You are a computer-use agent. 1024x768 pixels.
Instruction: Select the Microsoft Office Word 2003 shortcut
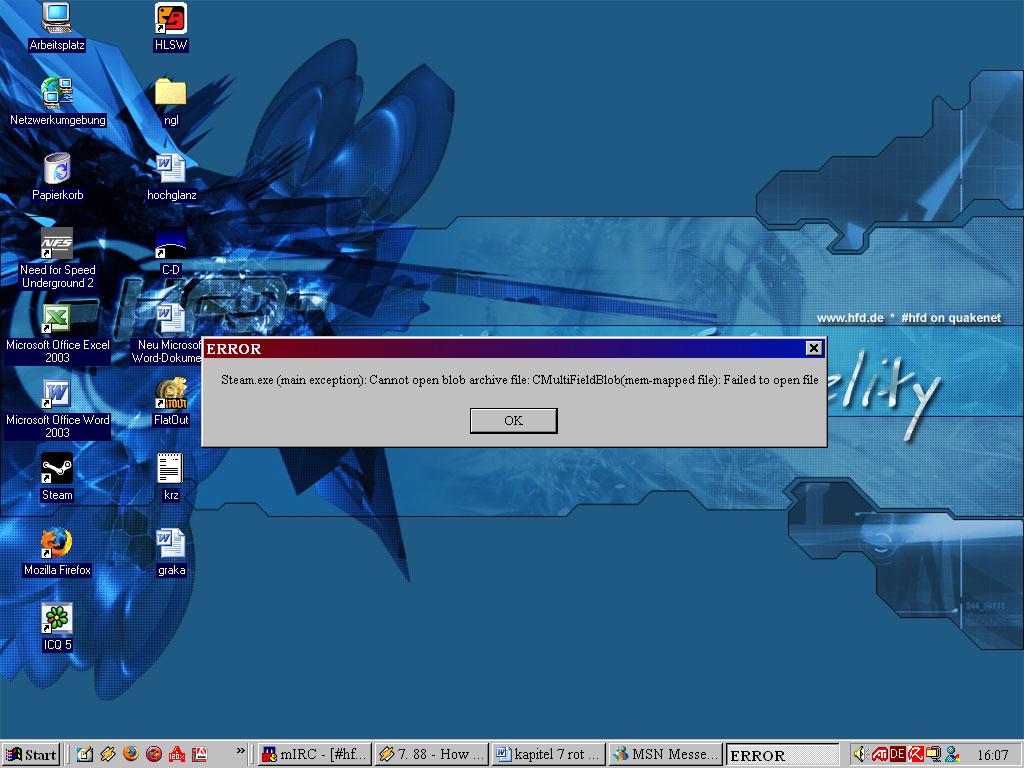pos(57,408)
